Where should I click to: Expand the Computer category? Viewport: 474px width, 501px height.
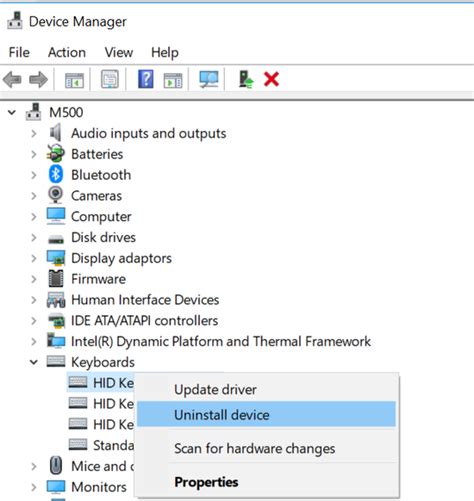click(34, 217)
